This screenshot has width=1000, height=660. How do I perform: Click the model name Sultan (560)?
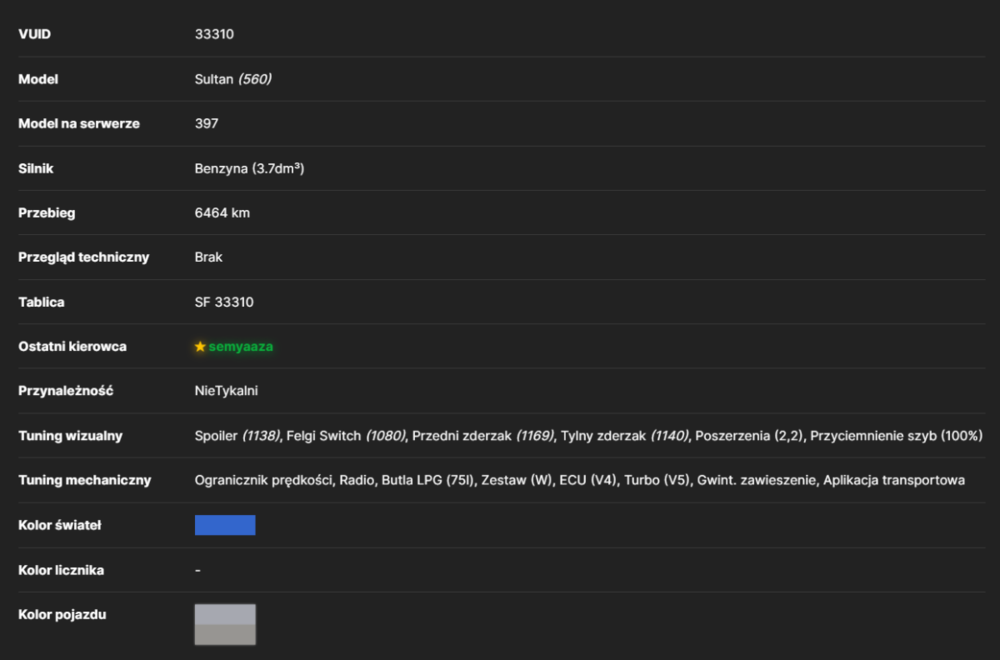pos(233,79)
